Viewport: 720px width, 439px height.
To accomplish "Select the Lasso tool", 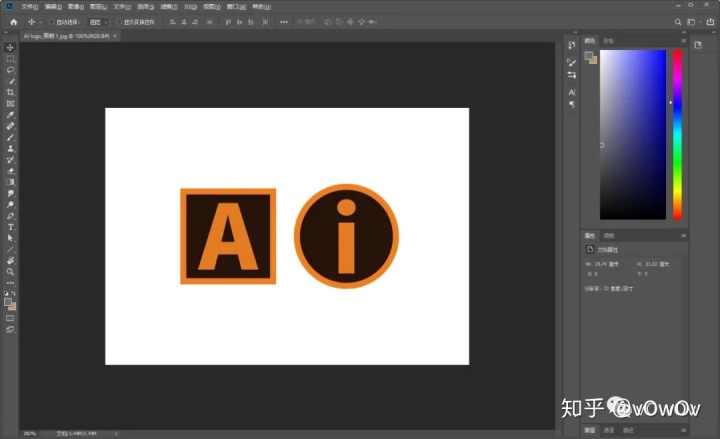I will (x=10, y=70).
